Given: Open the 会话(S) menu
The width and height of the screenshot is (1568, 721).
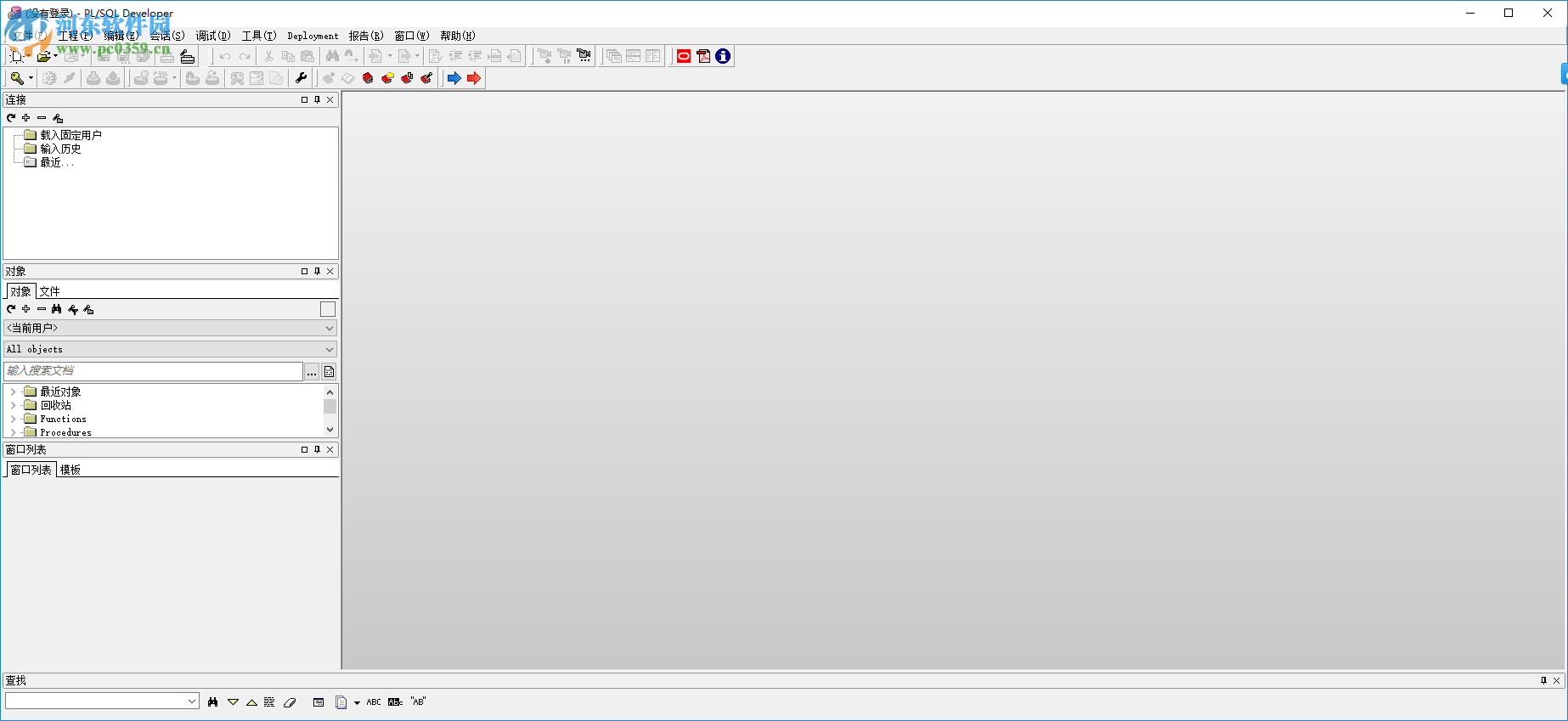Looking at the screenshot, I should tap(167, 36).
